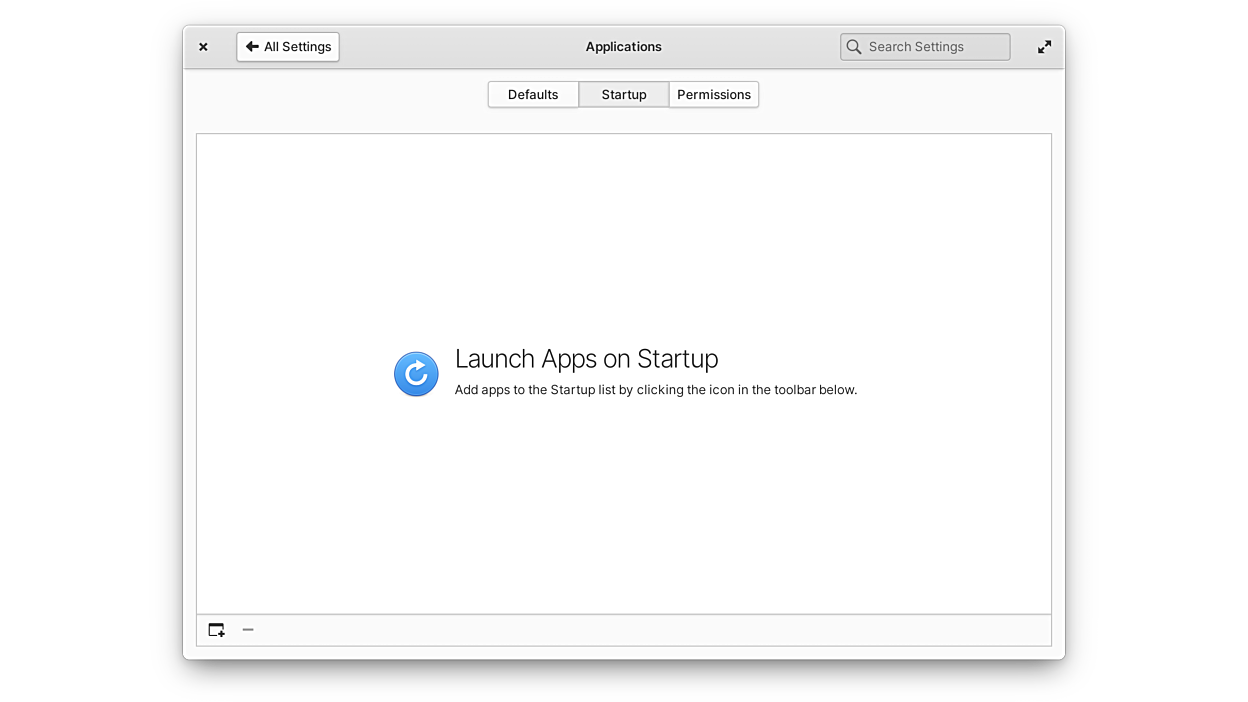The height and width of the screenshot is (702, 1248).
Task: Click the Launch Apps on Startup heading
Action: [586, 359]
